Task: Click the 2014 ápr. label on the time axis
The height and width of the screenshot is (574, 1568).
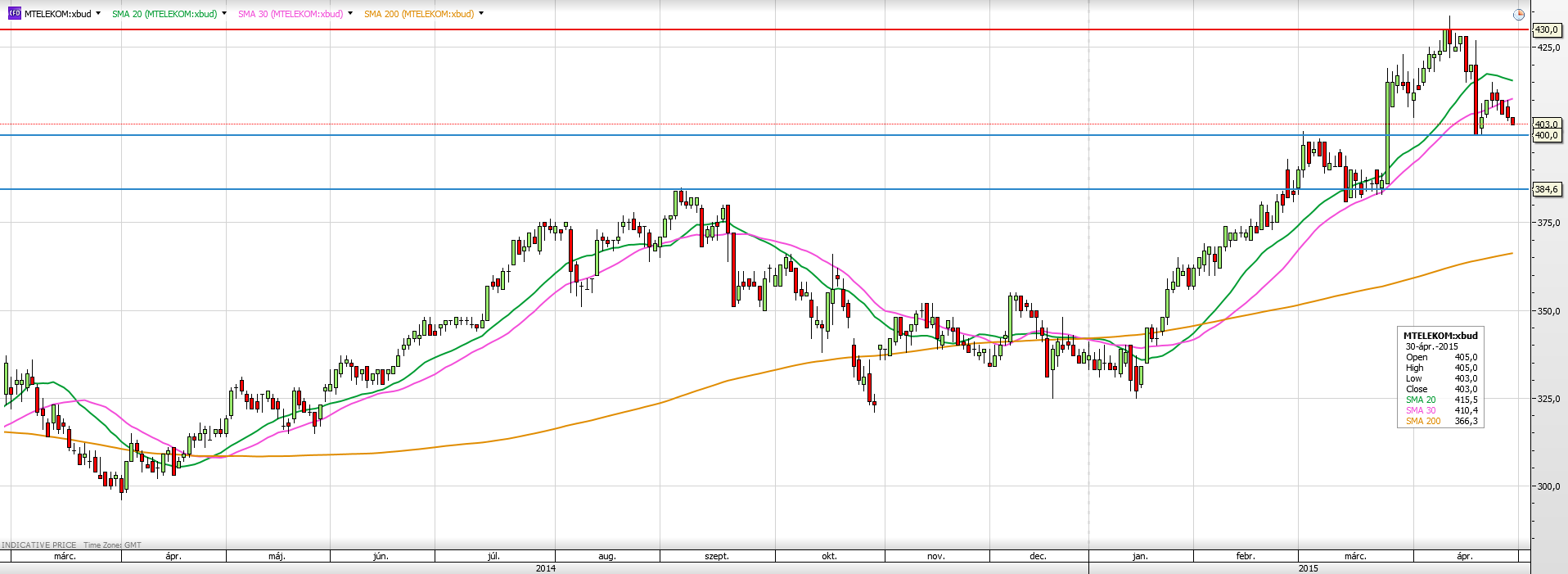Action: (x=173, y=556)
